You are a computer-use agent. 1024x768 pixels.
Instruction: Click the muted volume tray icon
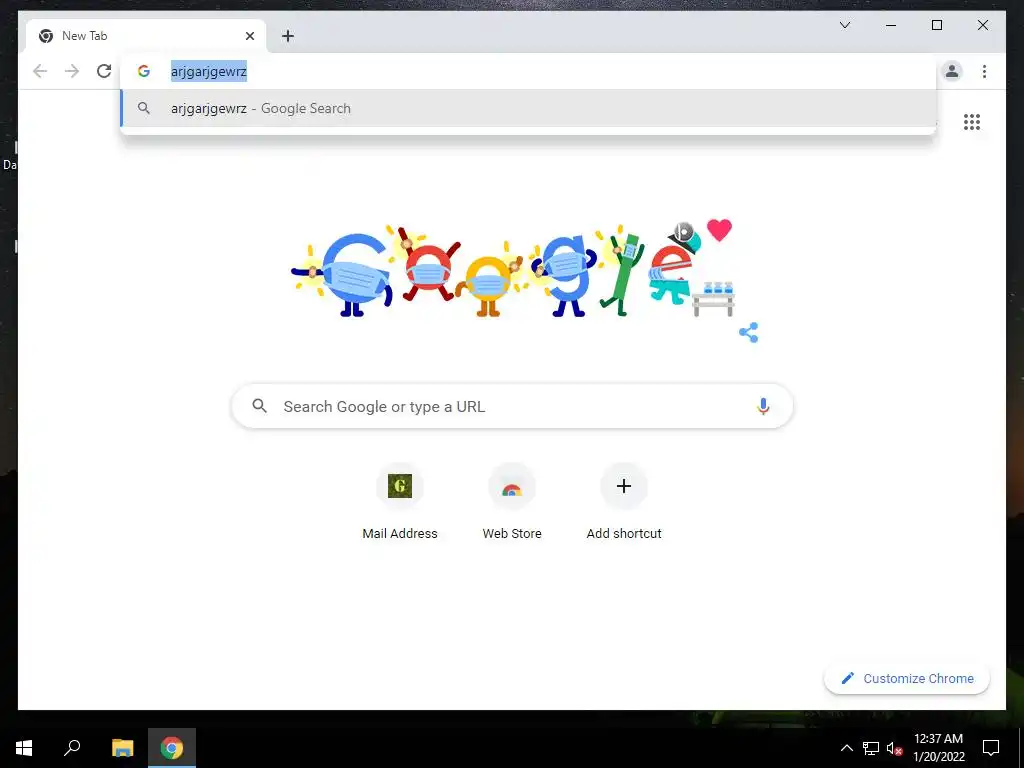[x=895, y=748]
